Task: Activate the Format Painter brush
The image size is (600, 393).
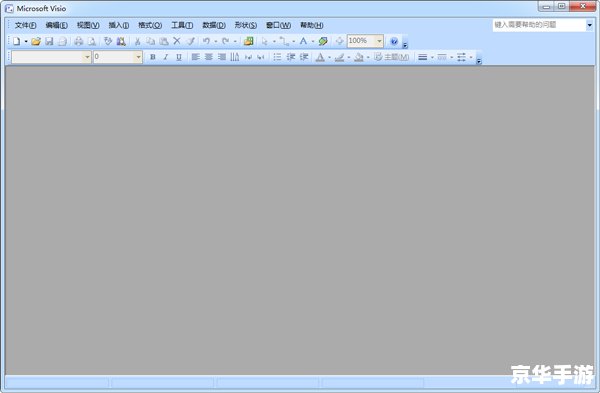Action: pyautogui.click(x=190, y=41)
